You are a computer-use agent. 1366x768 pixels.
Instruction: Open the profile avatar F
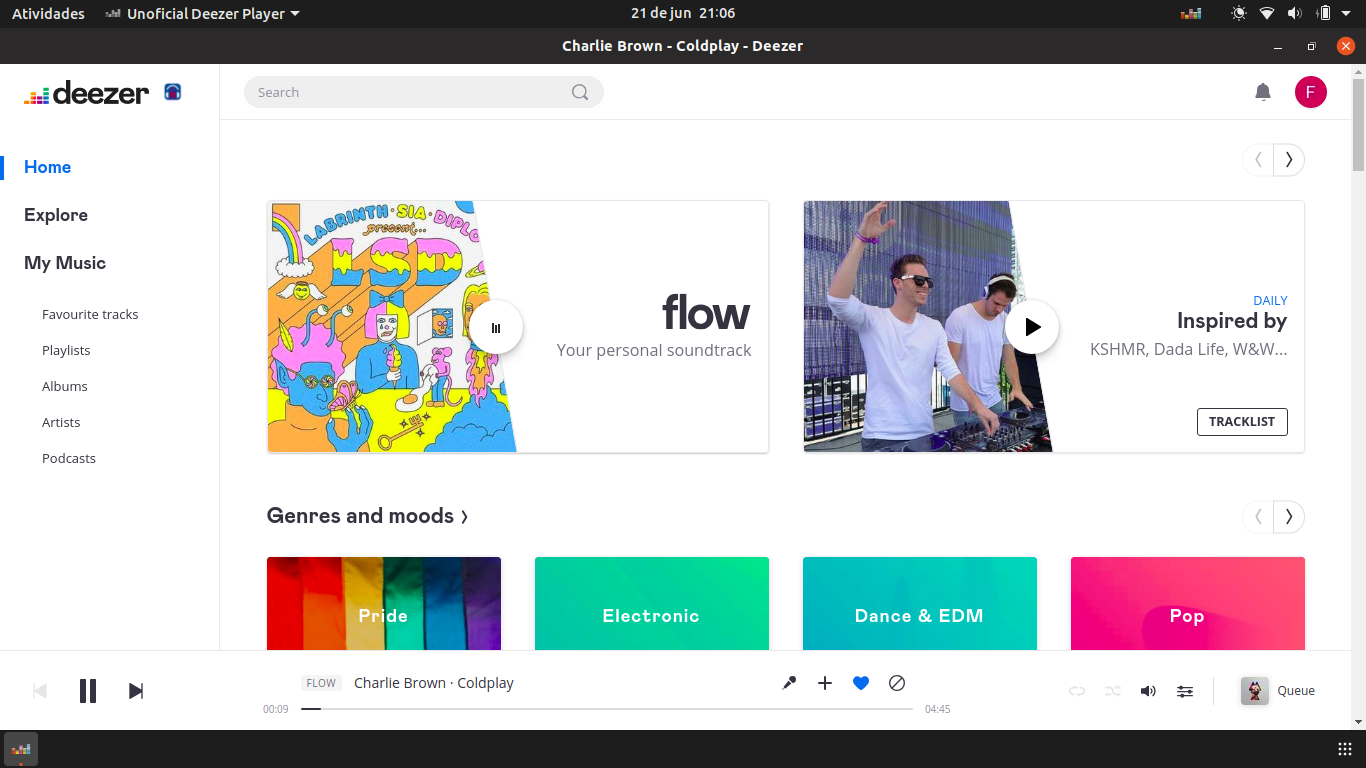pyautogui.click(x=1311, y=92)
